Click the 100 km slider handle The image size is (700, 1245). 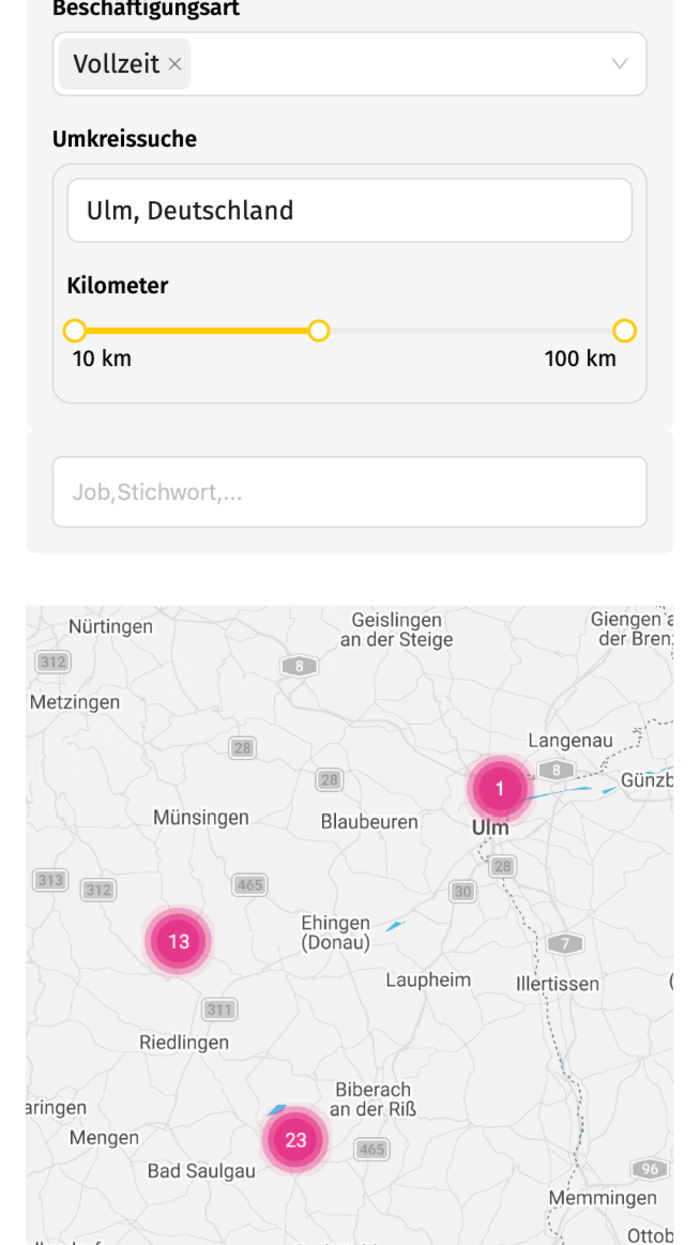tap(624, 331)
